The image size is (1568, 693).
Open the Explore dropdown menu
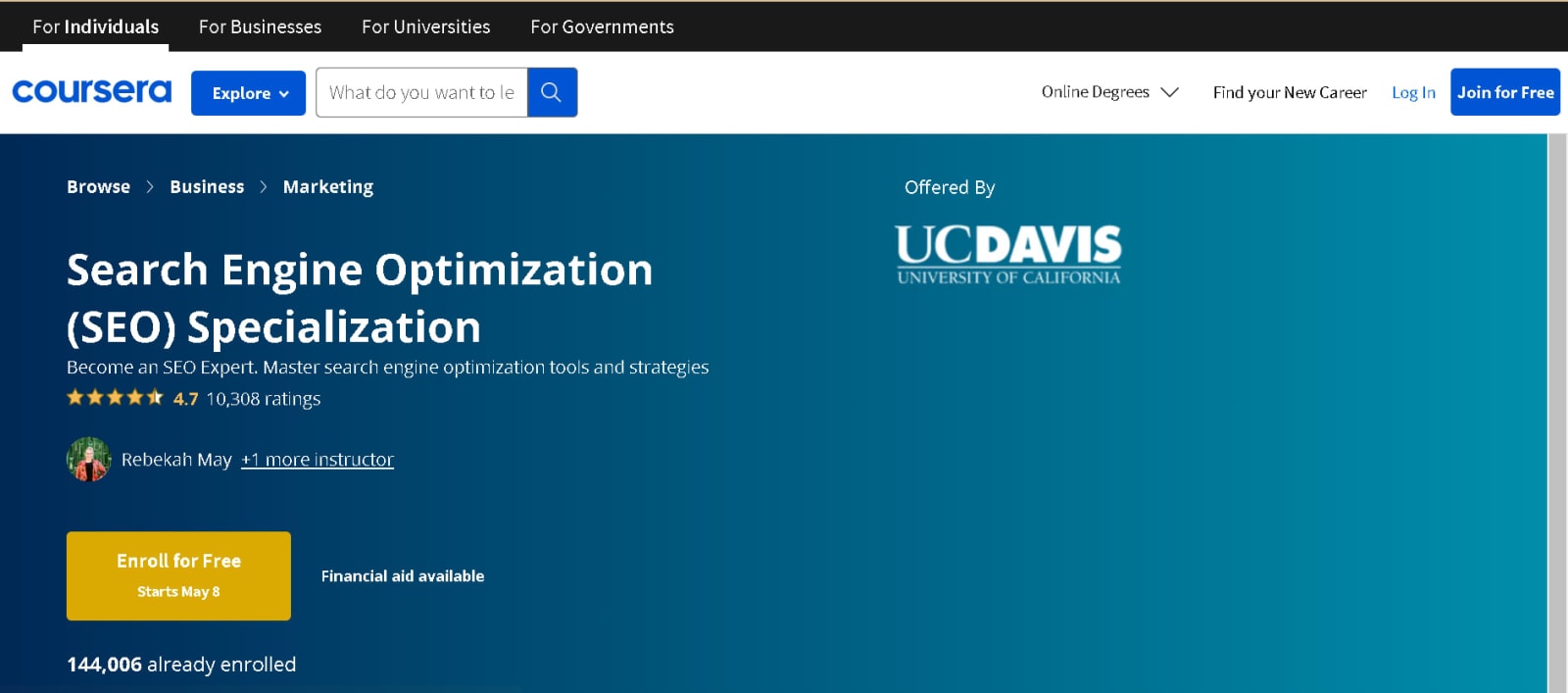[248, 93]
